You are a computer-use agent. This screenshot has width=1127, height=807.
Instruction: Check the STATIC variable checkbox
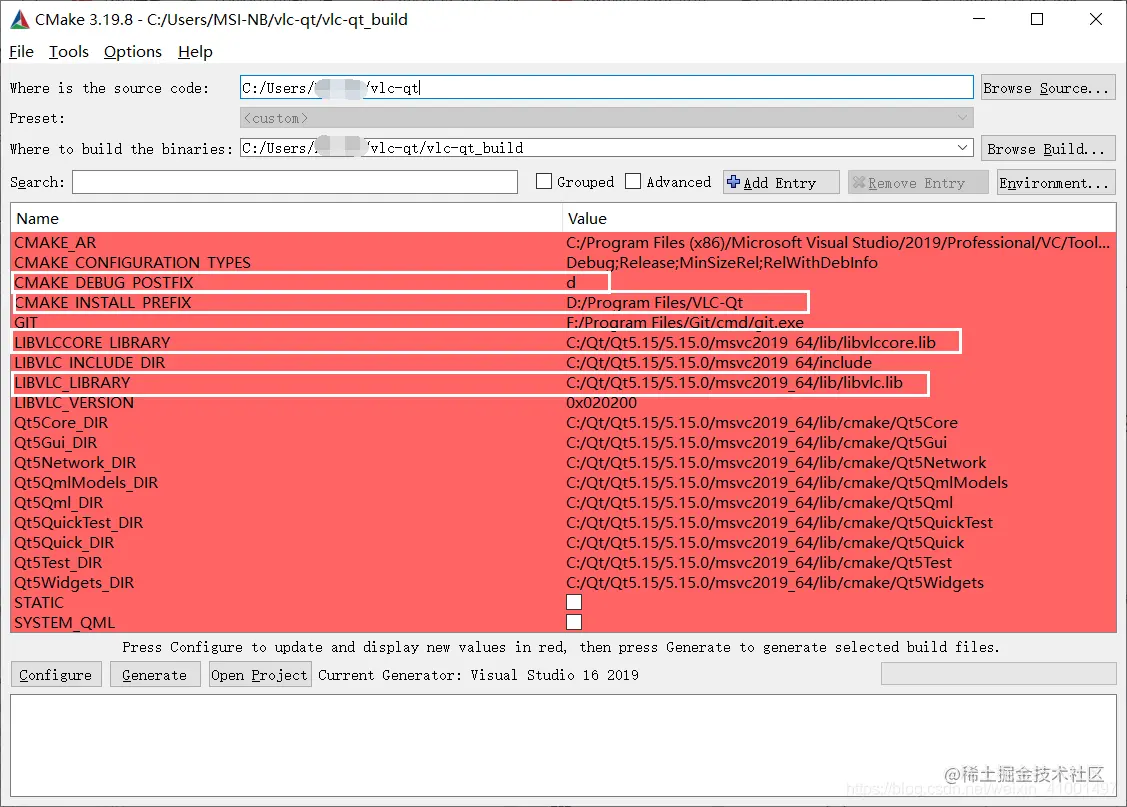[573, 602]
